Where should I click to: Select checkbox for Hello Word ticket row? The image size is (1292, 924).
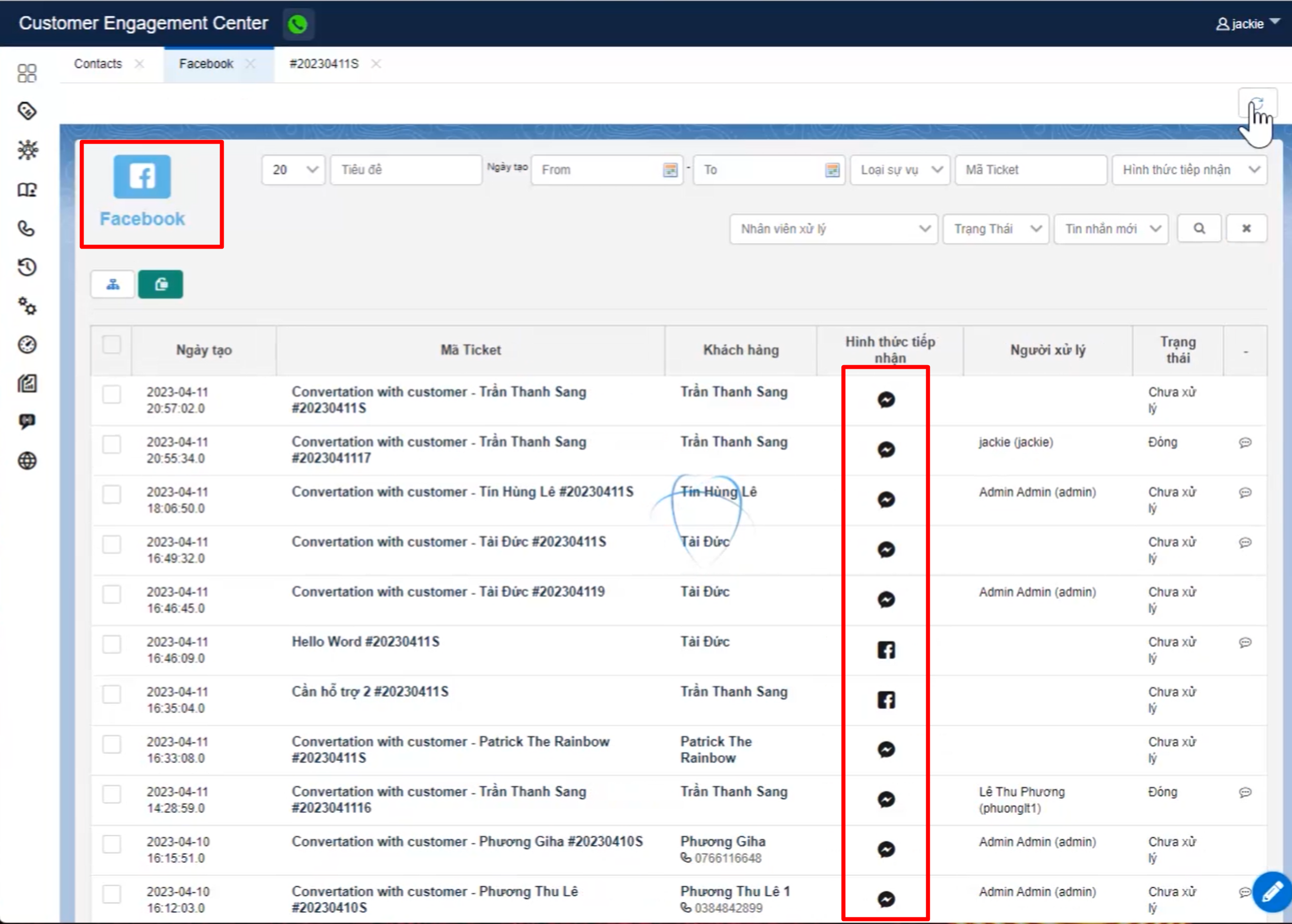click(x=112, y=644)
